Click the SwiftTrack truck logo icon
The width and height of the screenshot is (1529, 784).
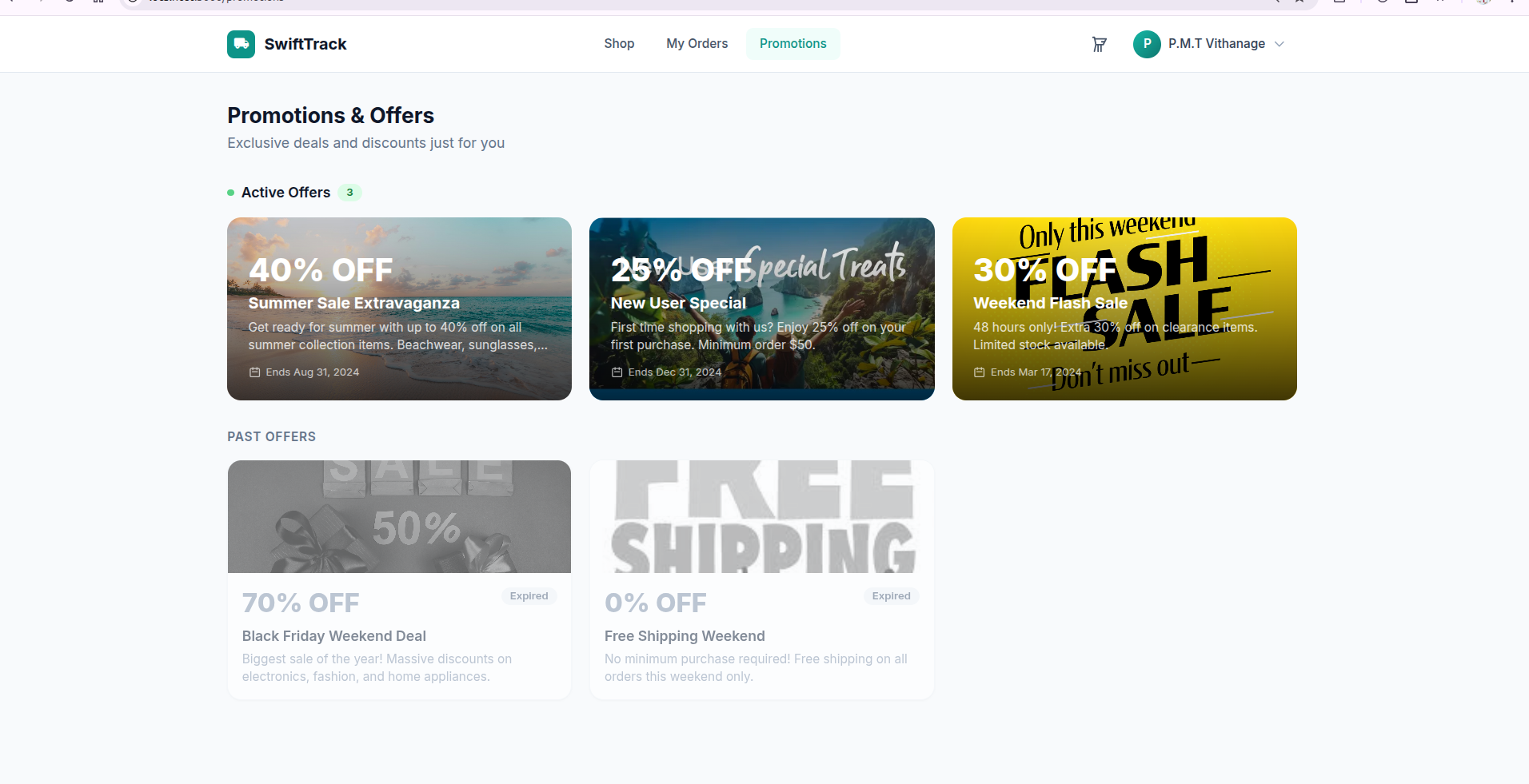click(x=241, y=44)
